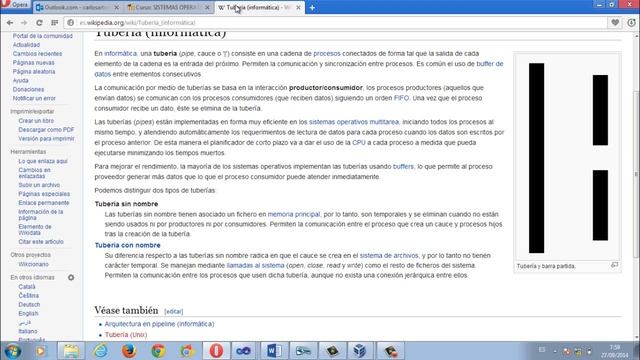Follow 'sistema de archivos' link
Image resolution: width=640 pixels, height=360 pixels.
coord(389,256)
